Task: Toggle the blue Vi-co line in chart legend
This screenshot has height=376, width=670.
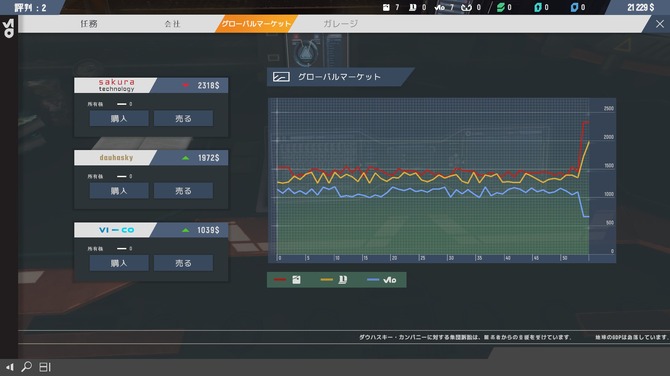Action: click(x=382, y=280)
